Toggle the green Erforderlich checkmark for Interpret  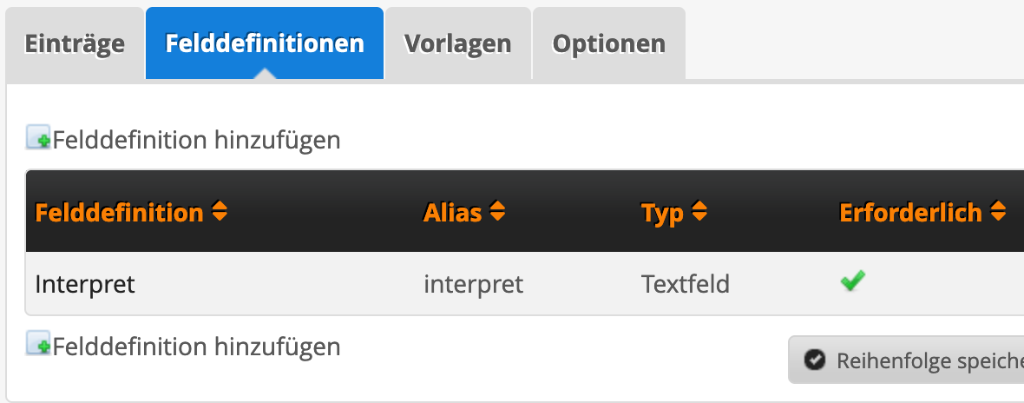pos(852,283)
